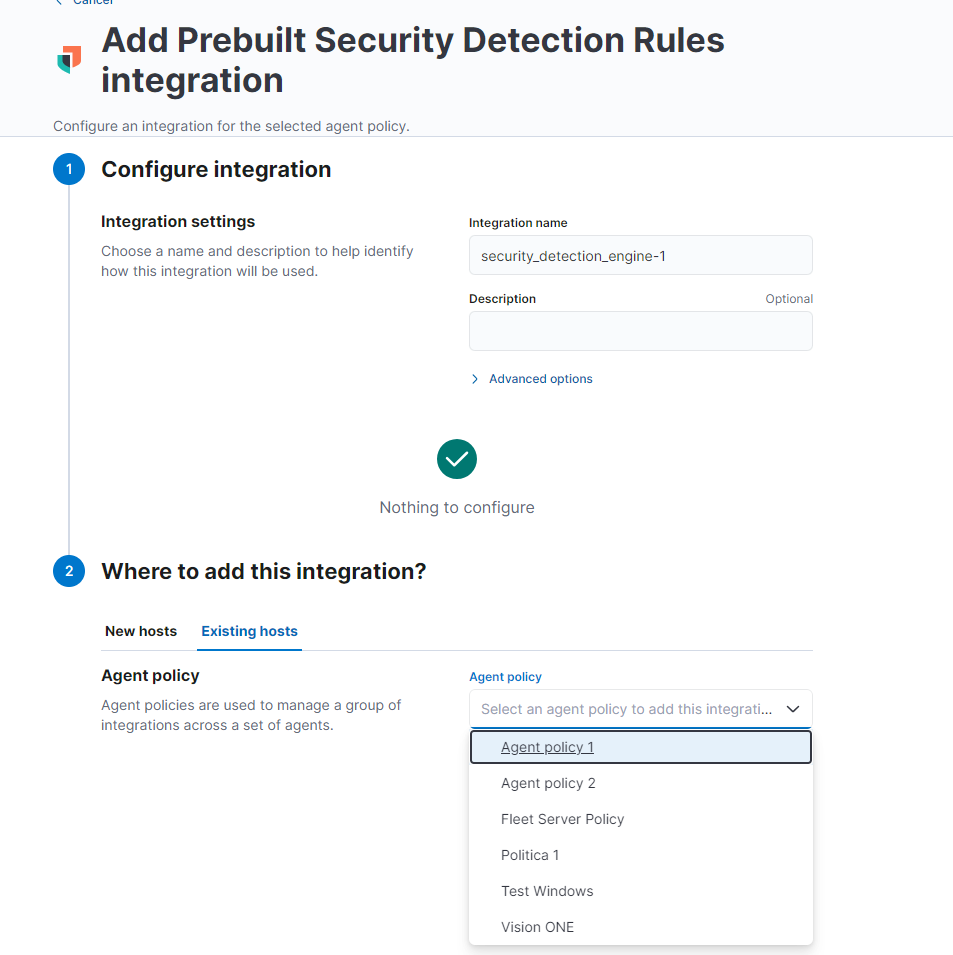Focus the Integration name input field
The image size is (953, 955).
[640, 256]
